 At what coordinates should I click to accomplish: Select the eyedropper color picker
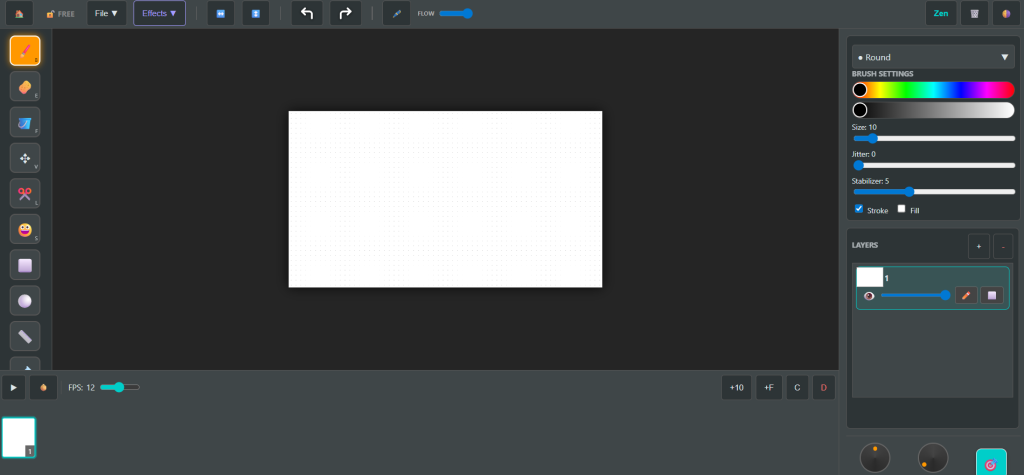(x=397, y=14)
